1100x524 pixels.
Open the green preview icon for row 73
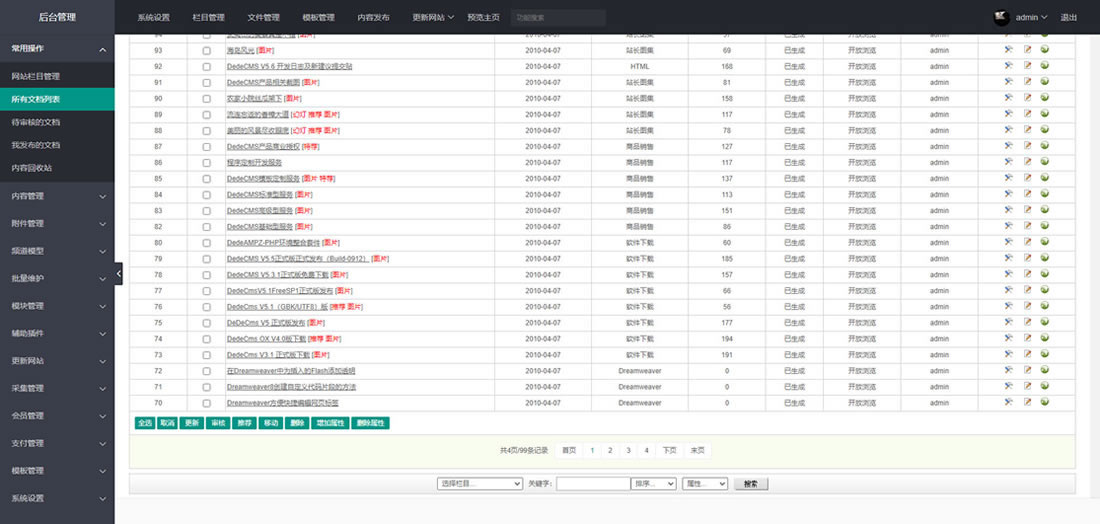(x=1045, y=354)
